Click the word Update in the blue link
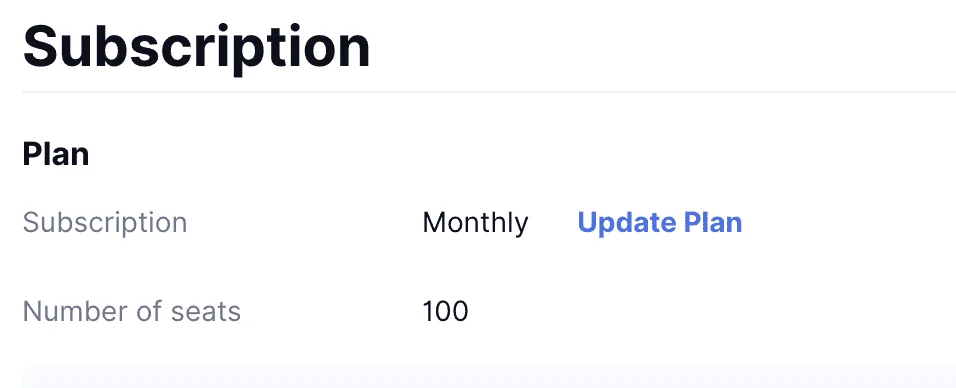Screen dimensions: 956x388 click(627, 223)
